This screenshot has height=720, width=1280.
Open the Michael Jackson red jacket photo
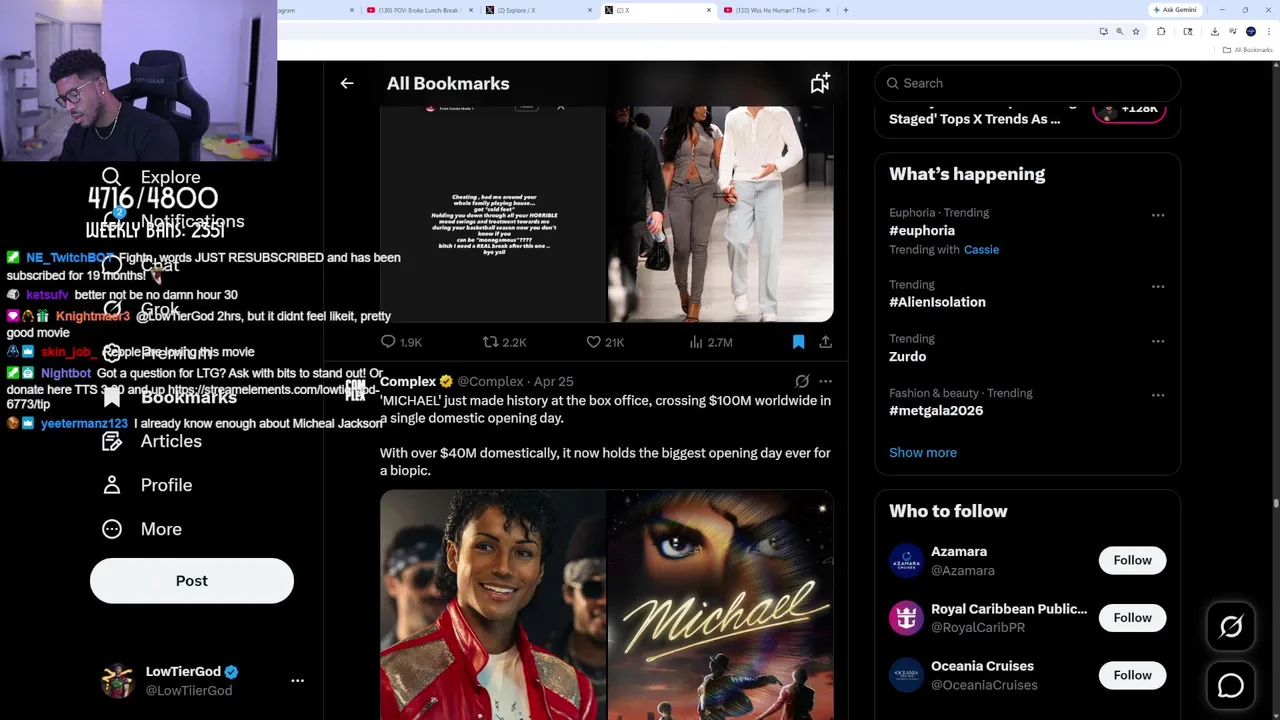[x=492, y=605]
